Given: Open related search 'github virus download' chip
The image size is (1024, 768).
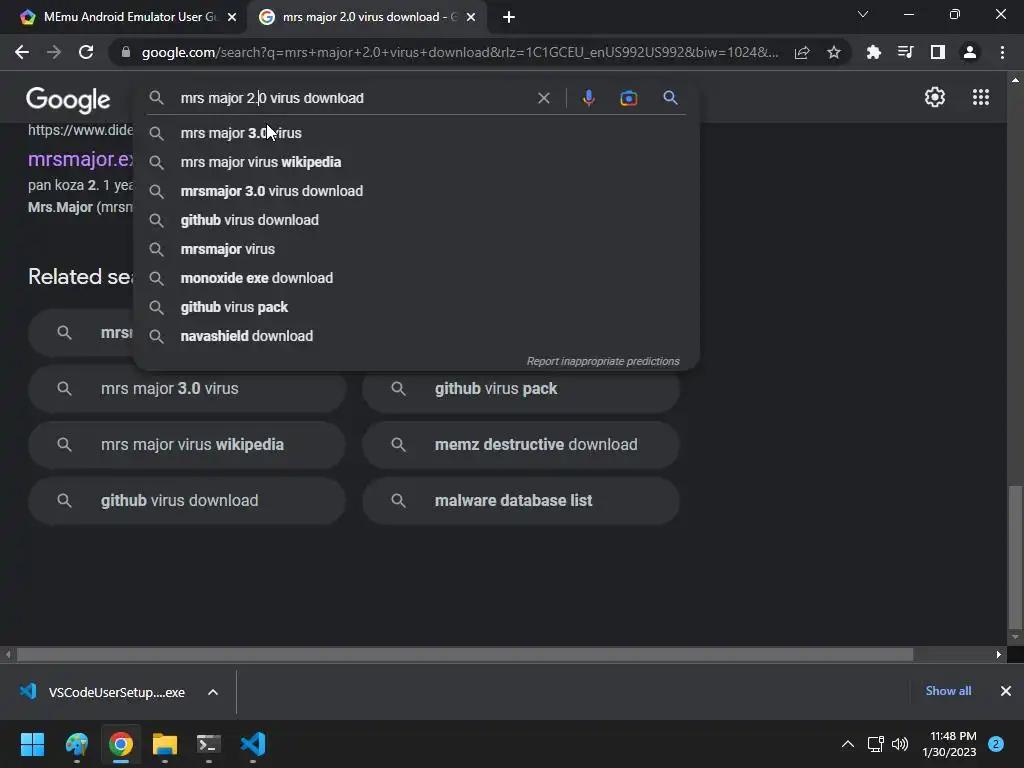Looking at the screenshot, I should [187, 501].
